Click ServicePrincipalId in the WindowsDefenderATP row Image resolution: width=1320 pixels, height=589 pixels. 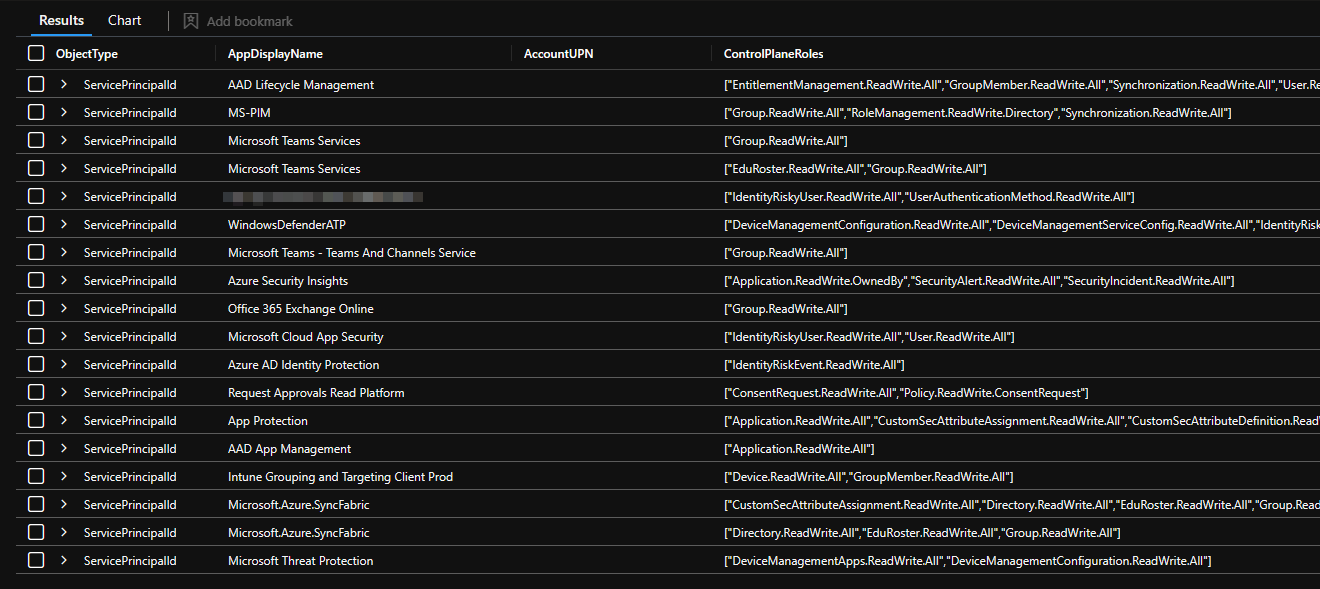[130, 225]
